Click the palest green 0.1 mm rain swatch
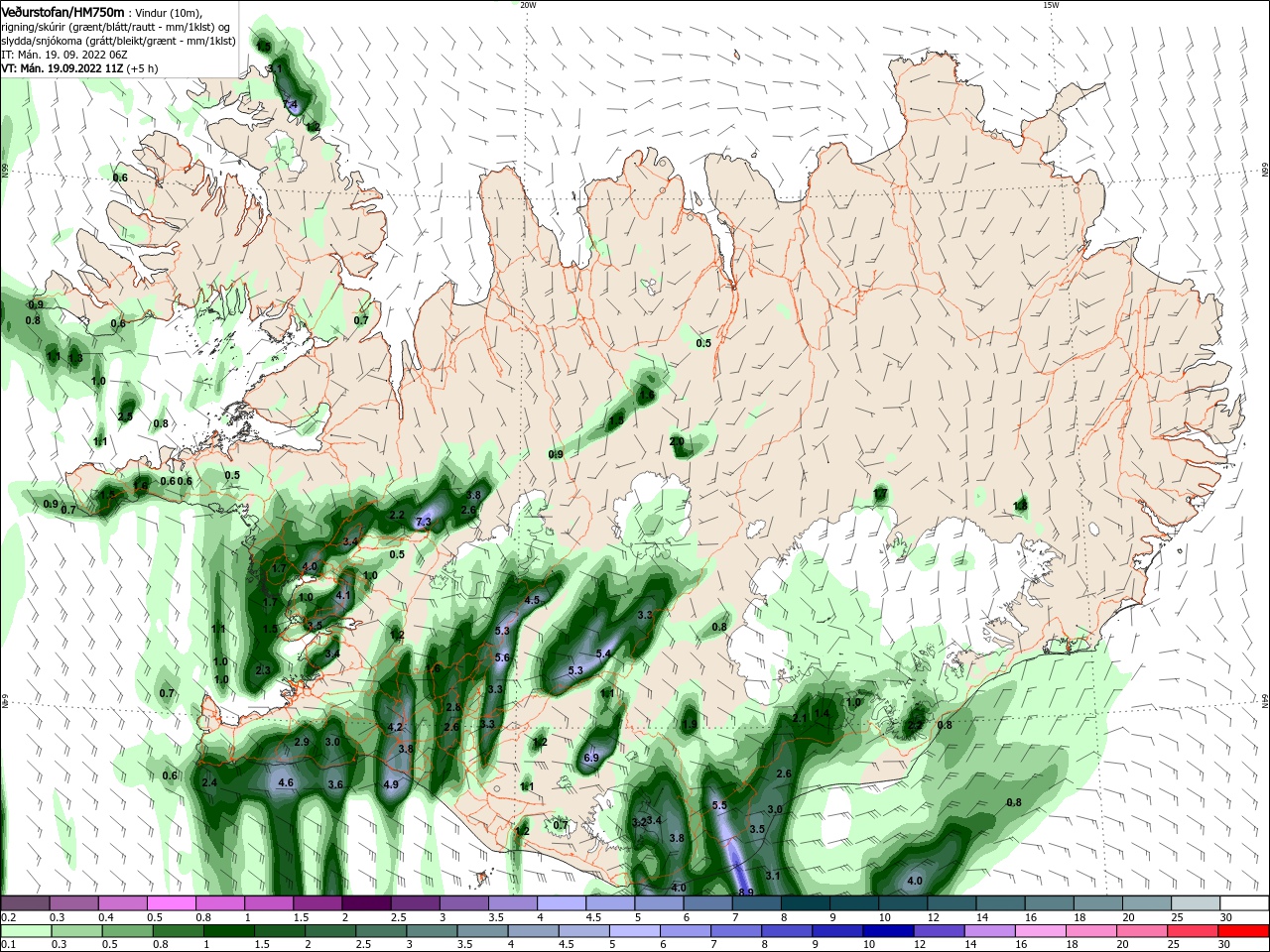Image resolution: width=1270 pixels, height=952 pixels. 25,931
